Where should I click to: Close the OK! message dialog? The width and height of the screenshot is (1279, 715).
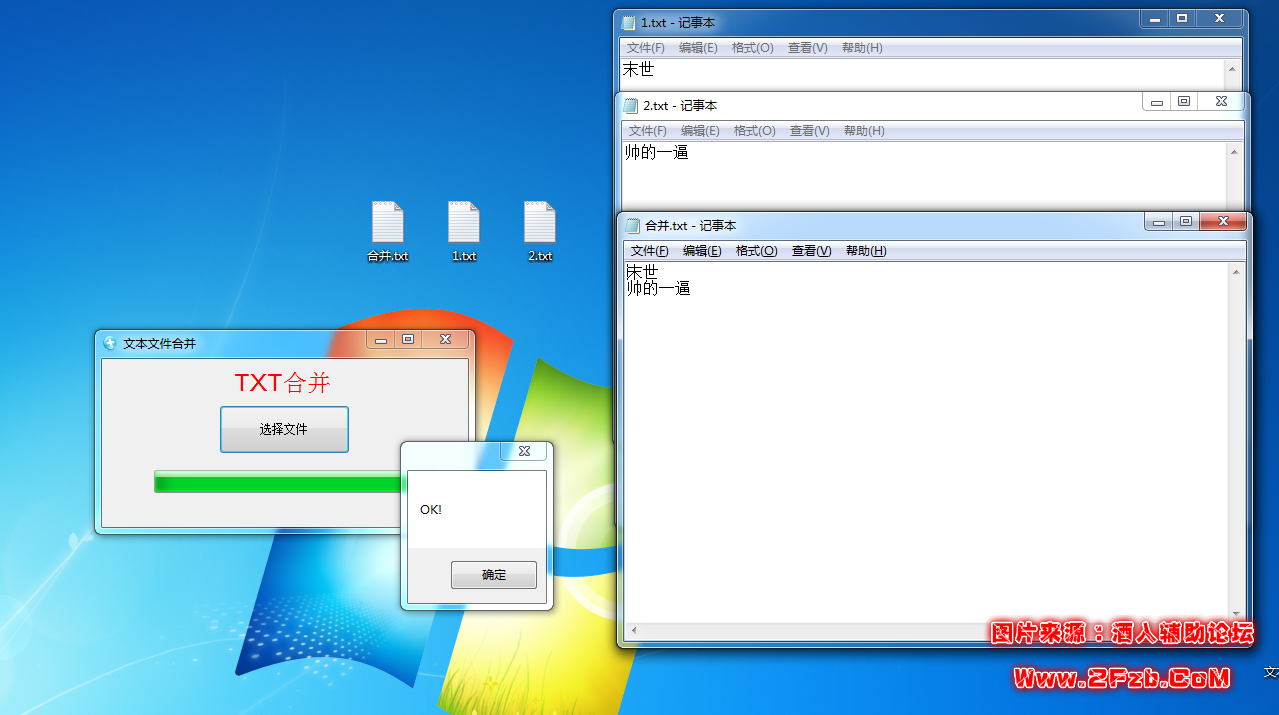click(x=524, y=451)
